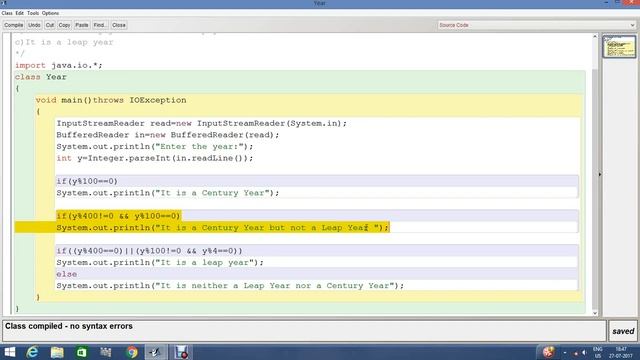Image resolution: width=640 pixels, height=360 pixels.
Task: Click the 'neither a Leap Year nor a Century Year' line
Action: pyautogui.click(x=230, y=286)
